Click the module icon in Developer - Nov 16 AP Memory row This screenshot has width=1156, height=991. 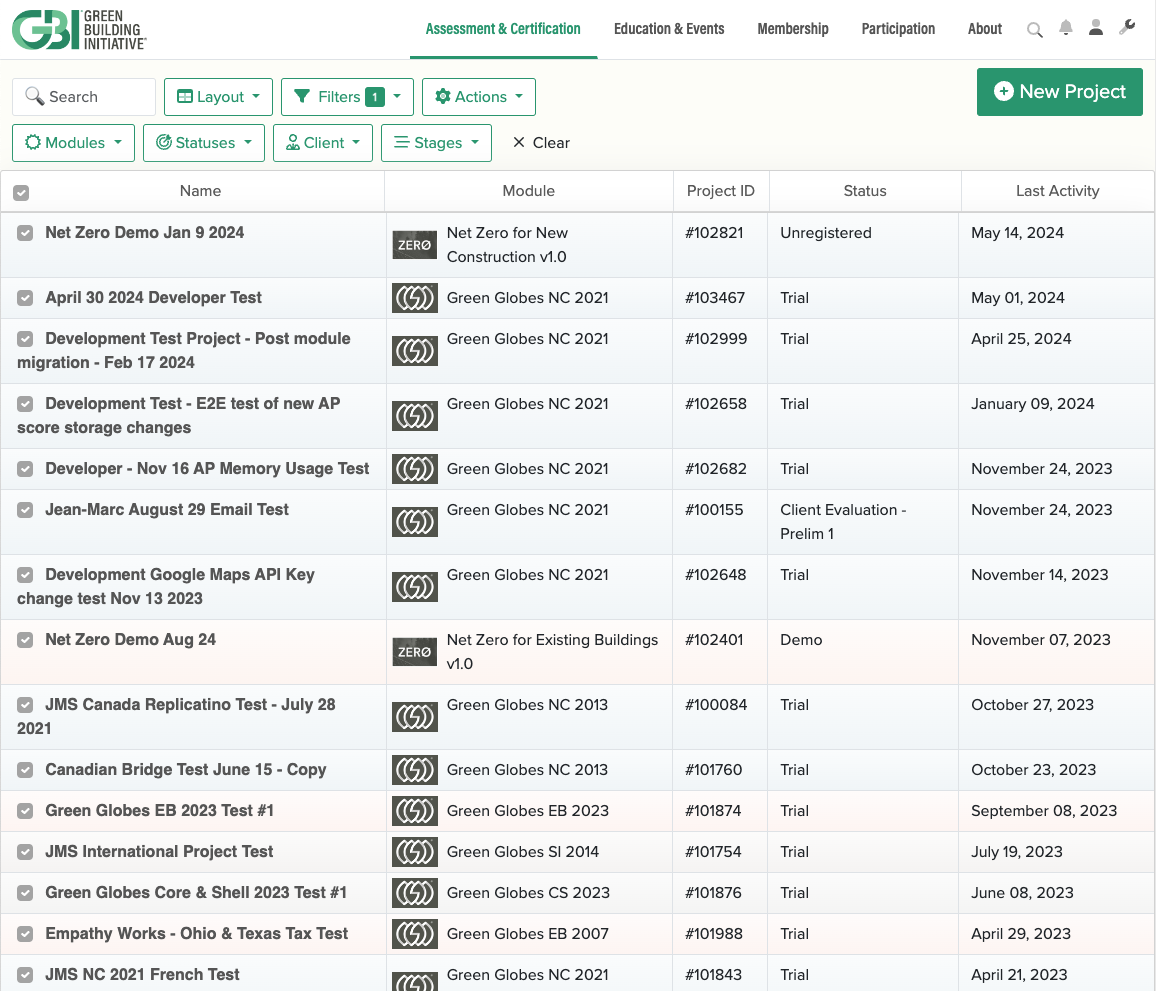click(x=414, y=469)
